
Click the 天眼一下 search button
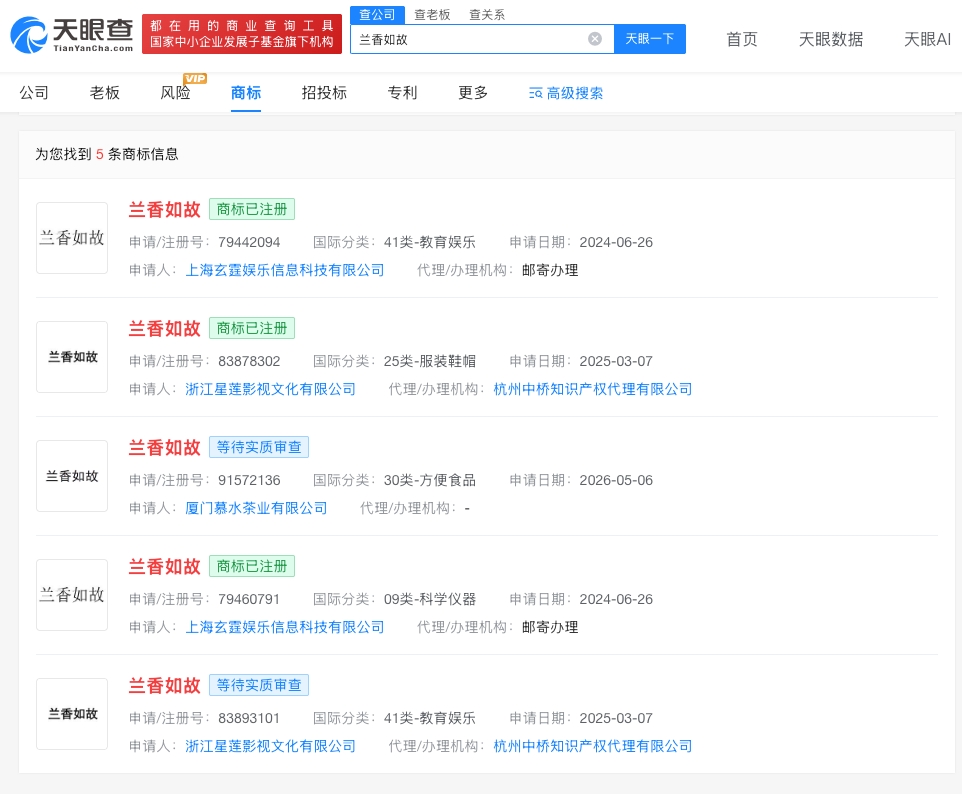click(650, 39)
